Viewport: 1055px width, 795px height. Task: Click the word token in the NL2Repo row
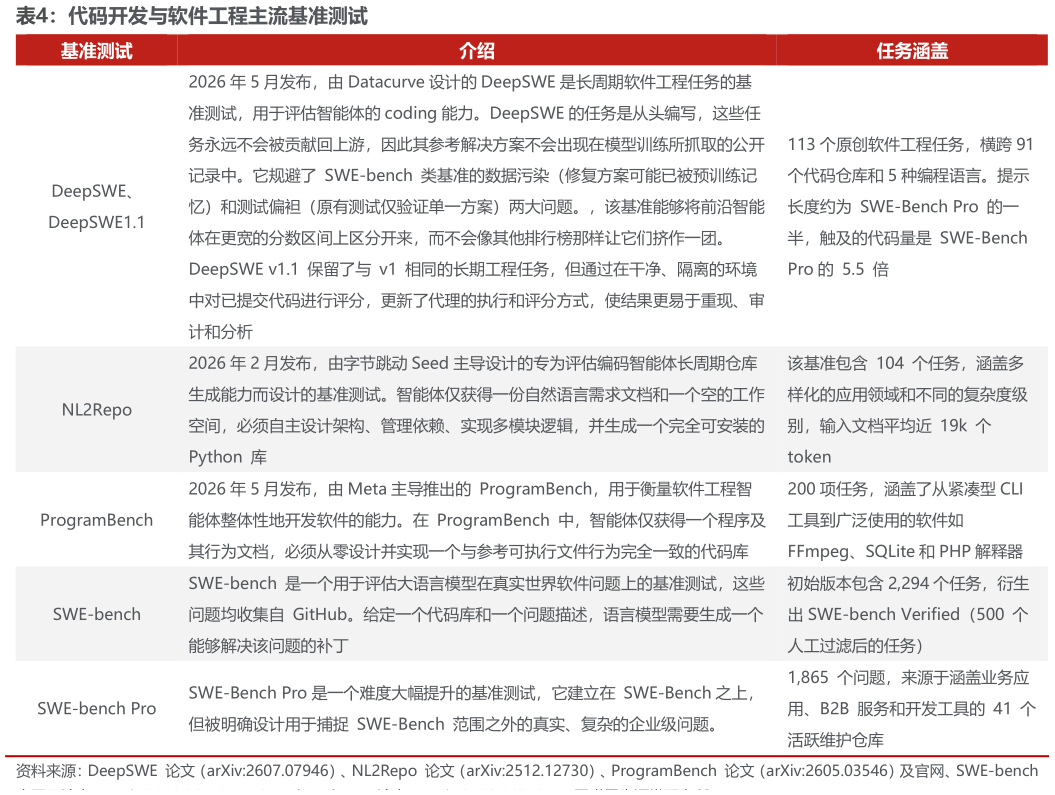tap(809, 457)
